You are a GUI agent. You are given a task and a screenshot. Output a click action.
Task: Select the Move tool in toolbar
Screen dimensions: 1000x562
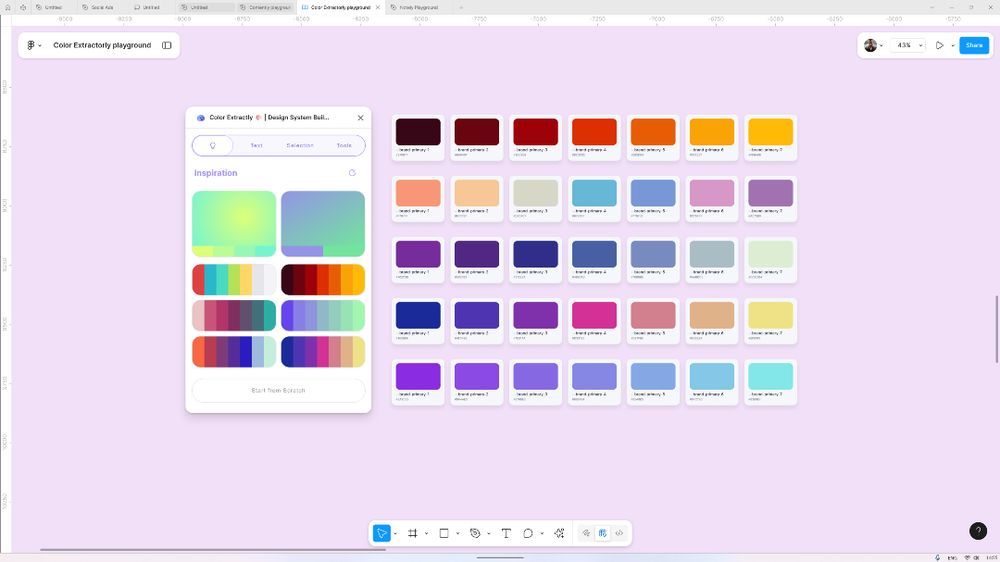pos(382,533)
